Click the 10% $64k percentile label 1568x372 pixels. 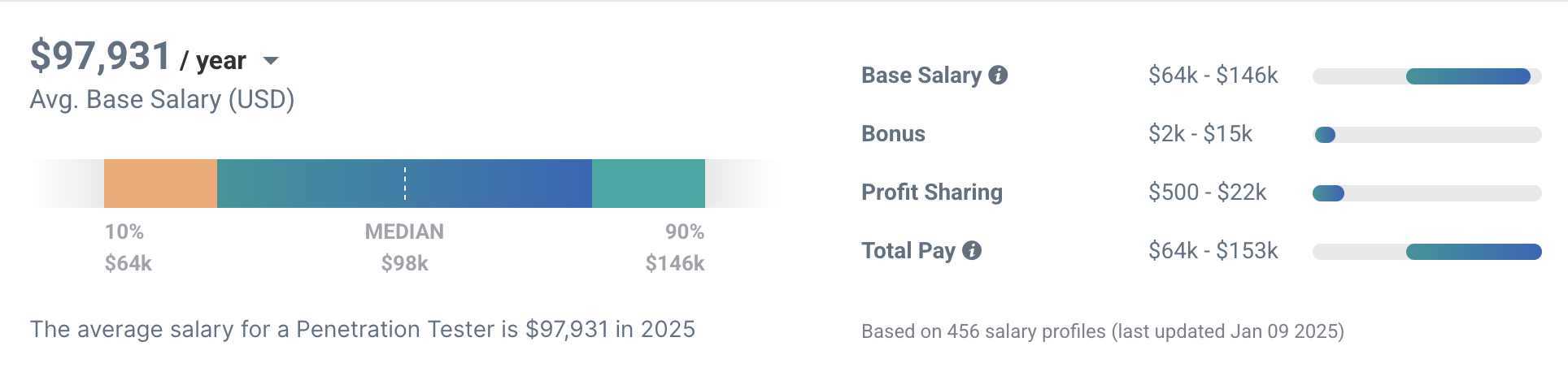coord(128,248)
